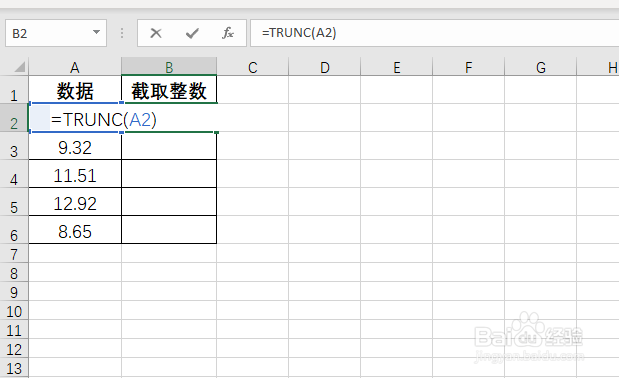Click cell containing 12.92
This screenshot has height=378, width=619.
[x=75, y=204]
